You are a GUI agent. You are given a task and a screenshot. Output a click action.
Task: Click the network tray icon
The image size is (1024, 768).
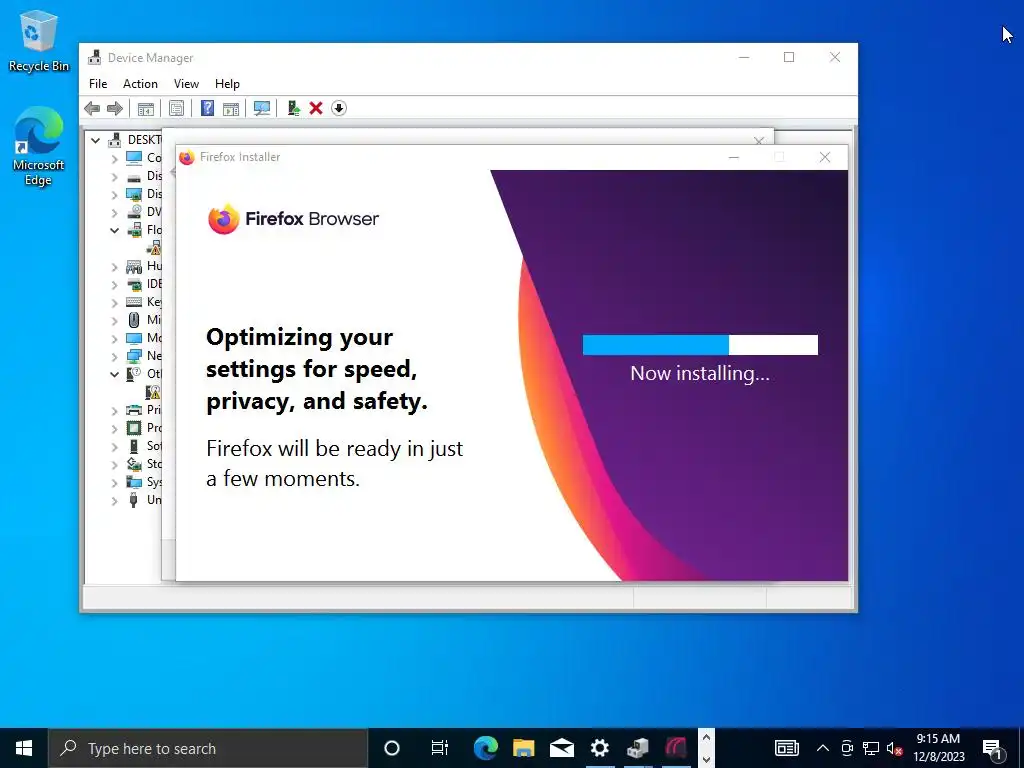(871, 748)
